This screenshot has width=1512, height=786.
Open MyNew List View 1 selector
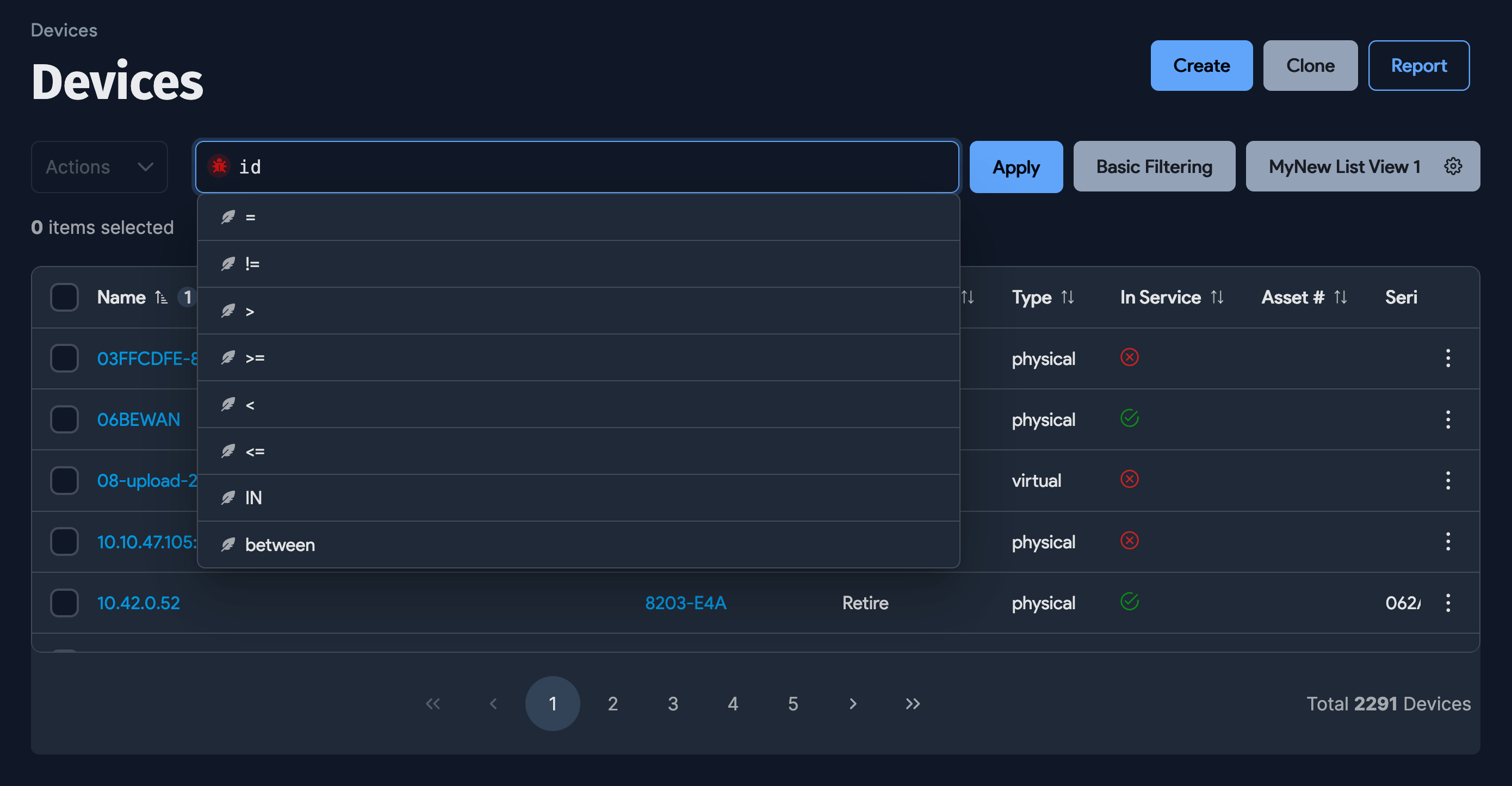[1343, 166]
